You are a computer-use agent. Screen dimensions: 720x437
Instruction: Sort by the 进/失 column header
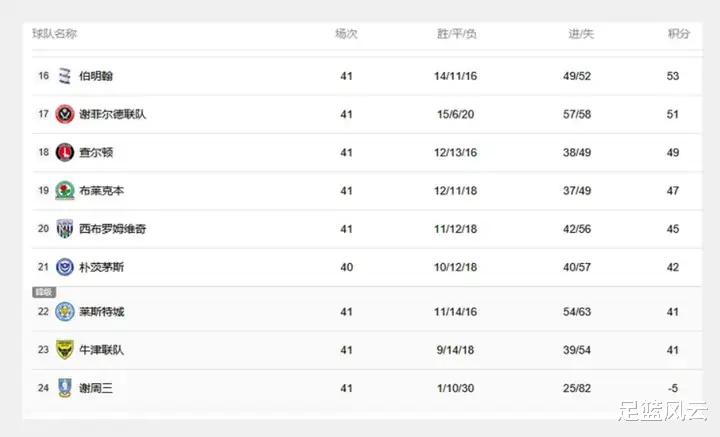click(x=580, y=33)
